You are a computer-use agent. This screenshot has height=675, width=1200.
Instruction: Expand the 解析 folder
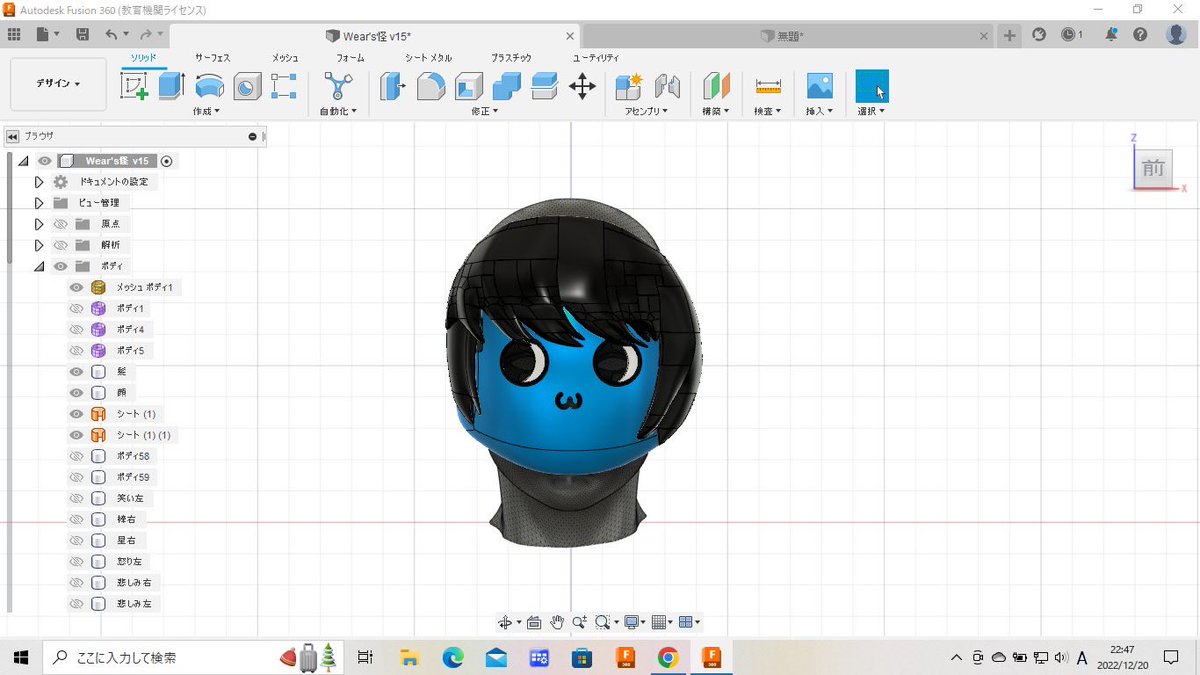tap(39, 245)
